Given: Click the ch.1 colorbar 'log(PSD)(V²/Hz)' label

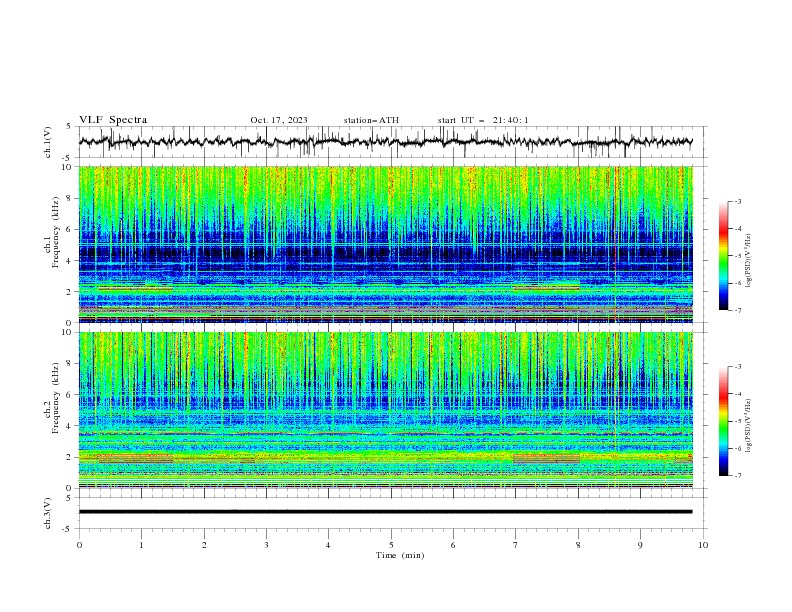Looking at the screenshot, I should (x=748, y=261).
